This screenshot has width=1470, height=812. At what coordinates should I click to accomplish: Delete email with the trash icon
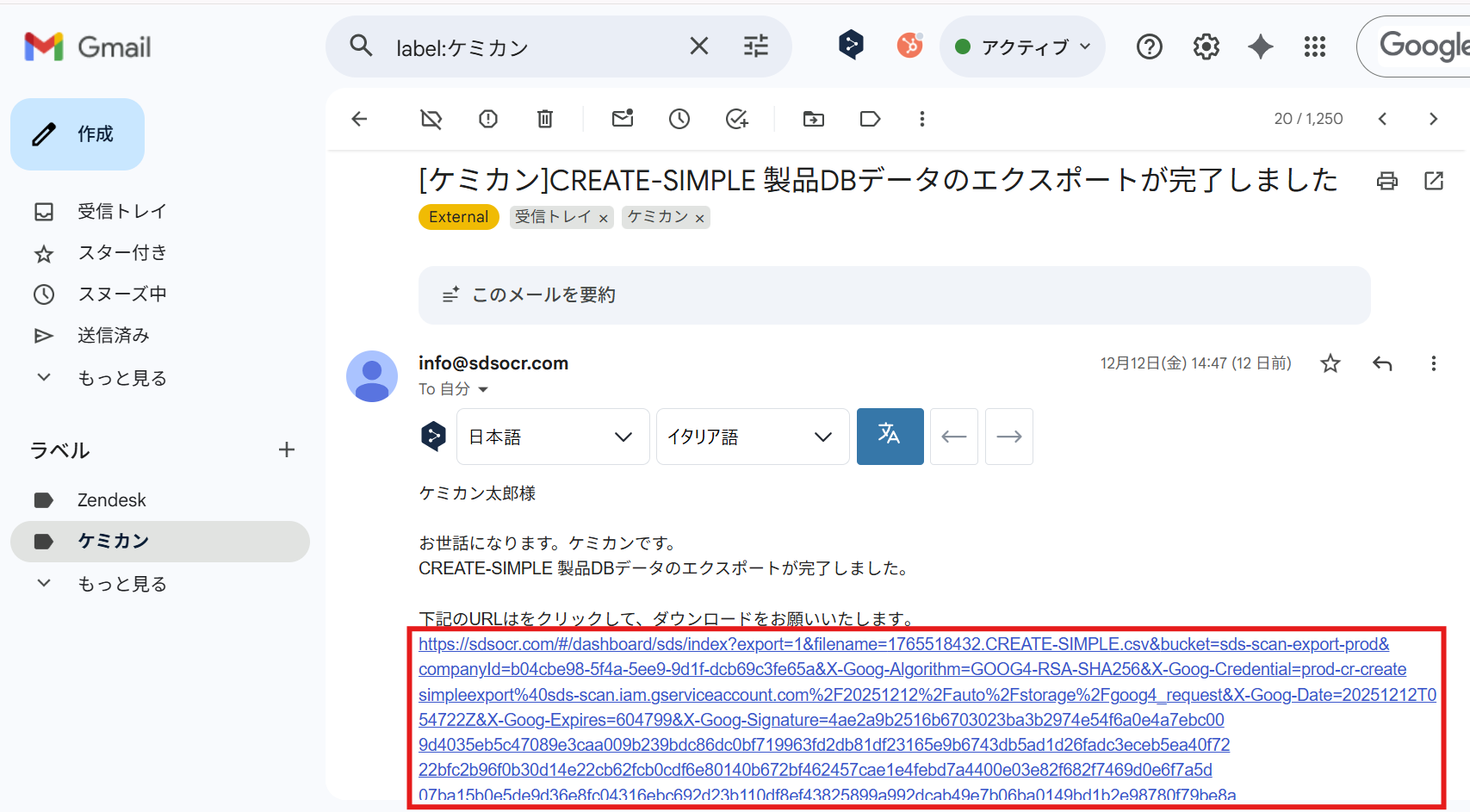pyautogui.click(x=545, y=119)
